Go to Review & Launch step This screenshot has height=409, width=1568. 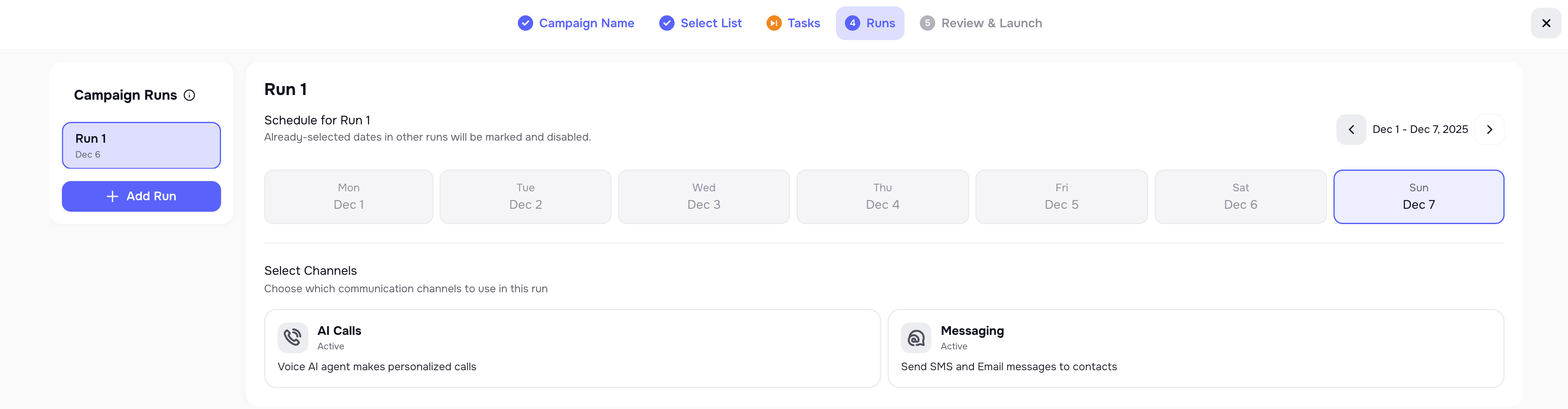(x=991, y=23)
